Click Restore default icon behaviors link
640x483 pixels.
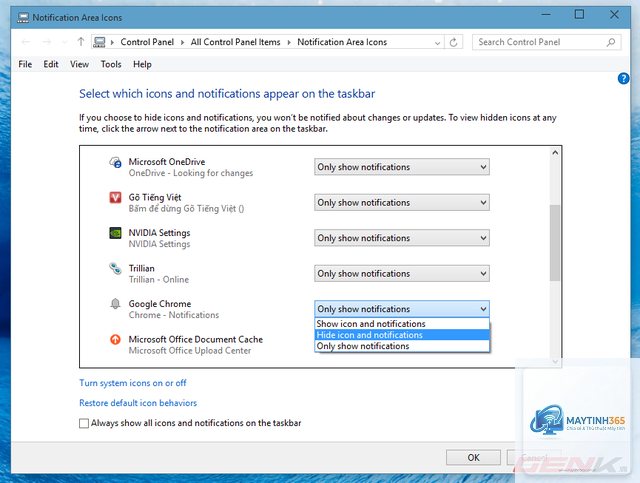click(138, 403)
